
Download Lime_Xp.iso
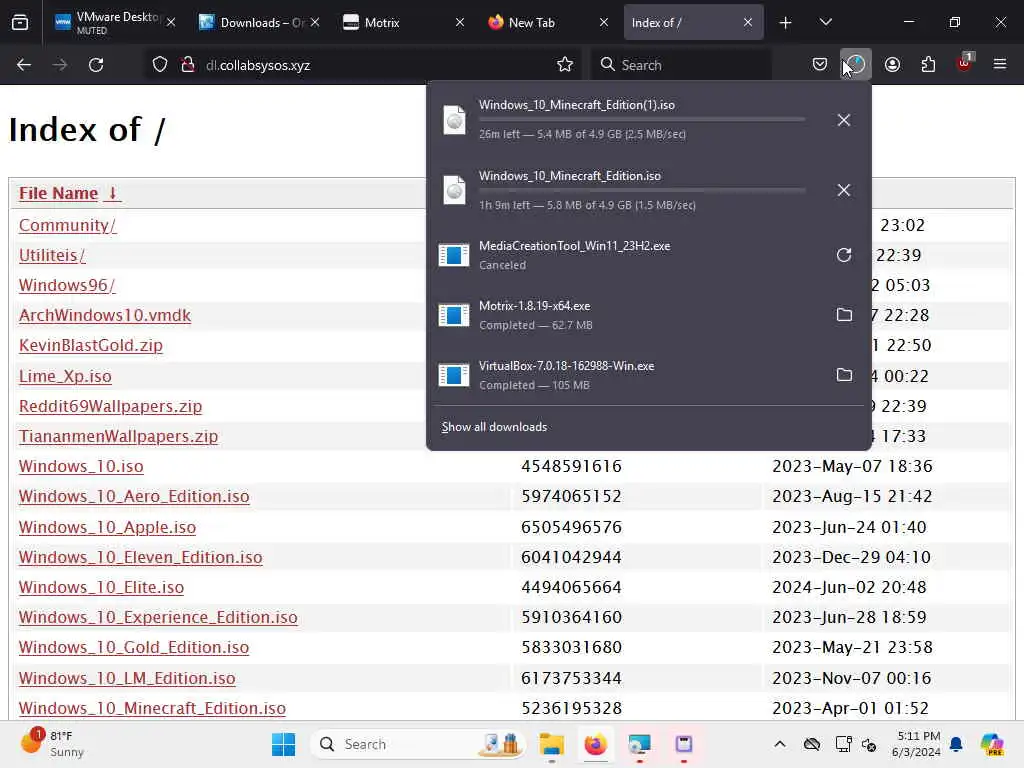tap(65, 376)
